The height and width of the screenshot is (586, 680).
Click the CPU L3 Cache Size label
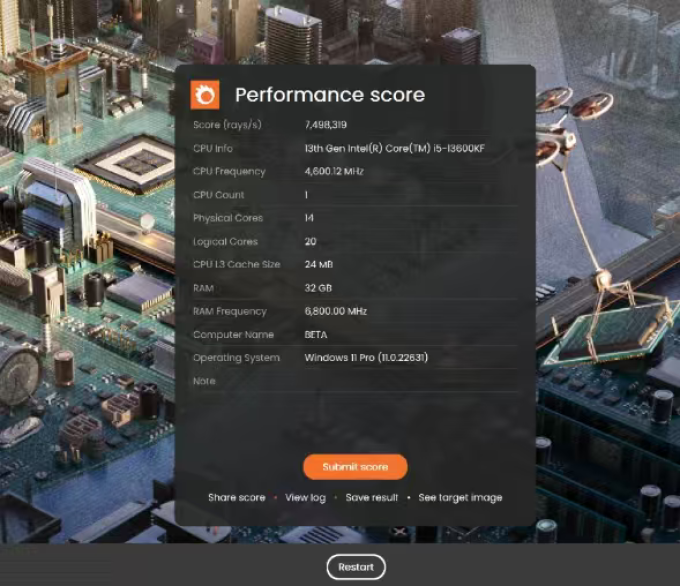237,264
